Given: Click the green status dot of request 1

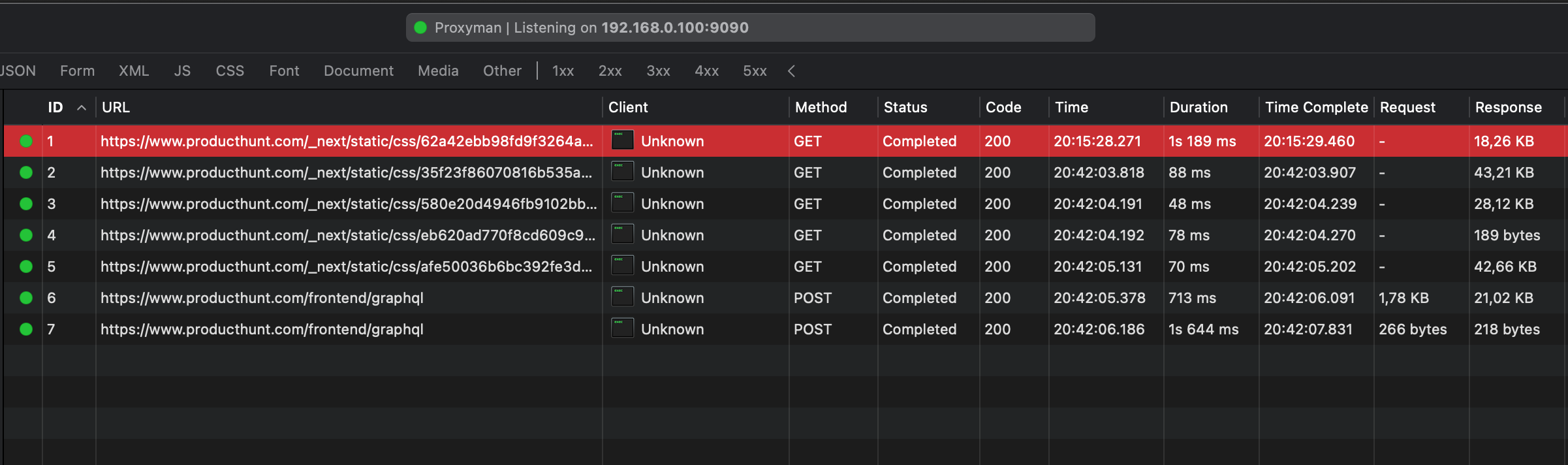Looking at the screenshot, I should [26, 141].
